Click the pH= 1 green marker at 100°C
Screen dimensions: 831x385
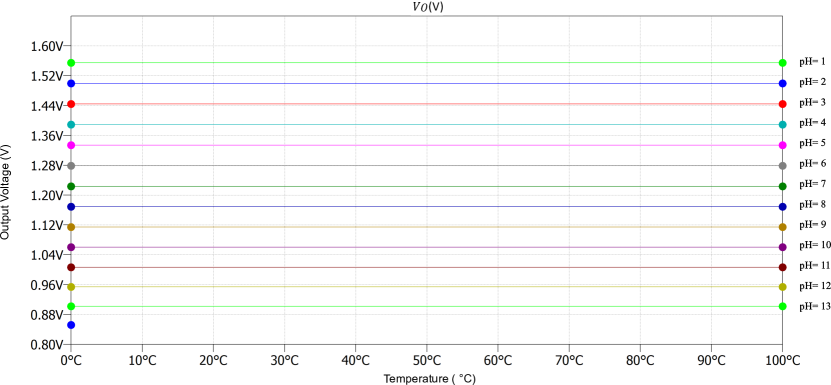point(782,63)
